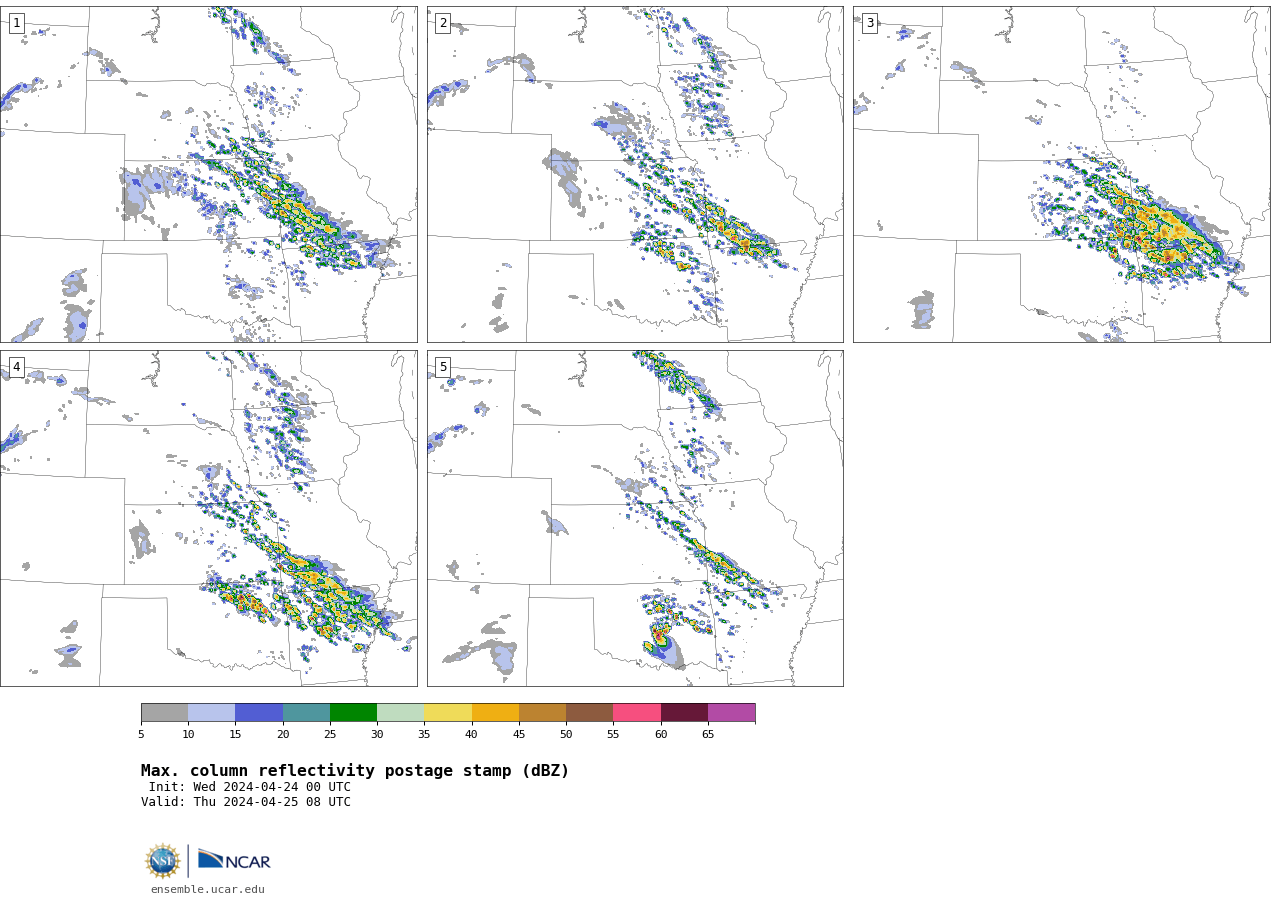
Task: Open ensemble member 4 reflectivity panel
Action: (209, 518)
